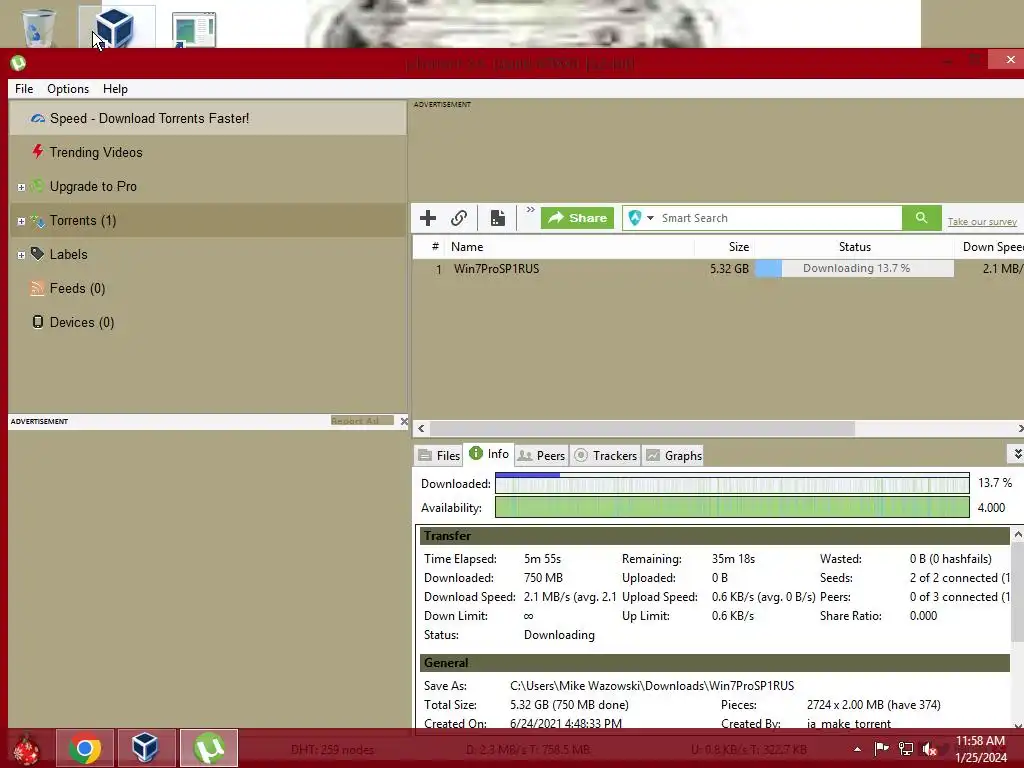The width and height of the screenshot is (1024, 768).
Task: Open the Options menu
Action: 68,89
